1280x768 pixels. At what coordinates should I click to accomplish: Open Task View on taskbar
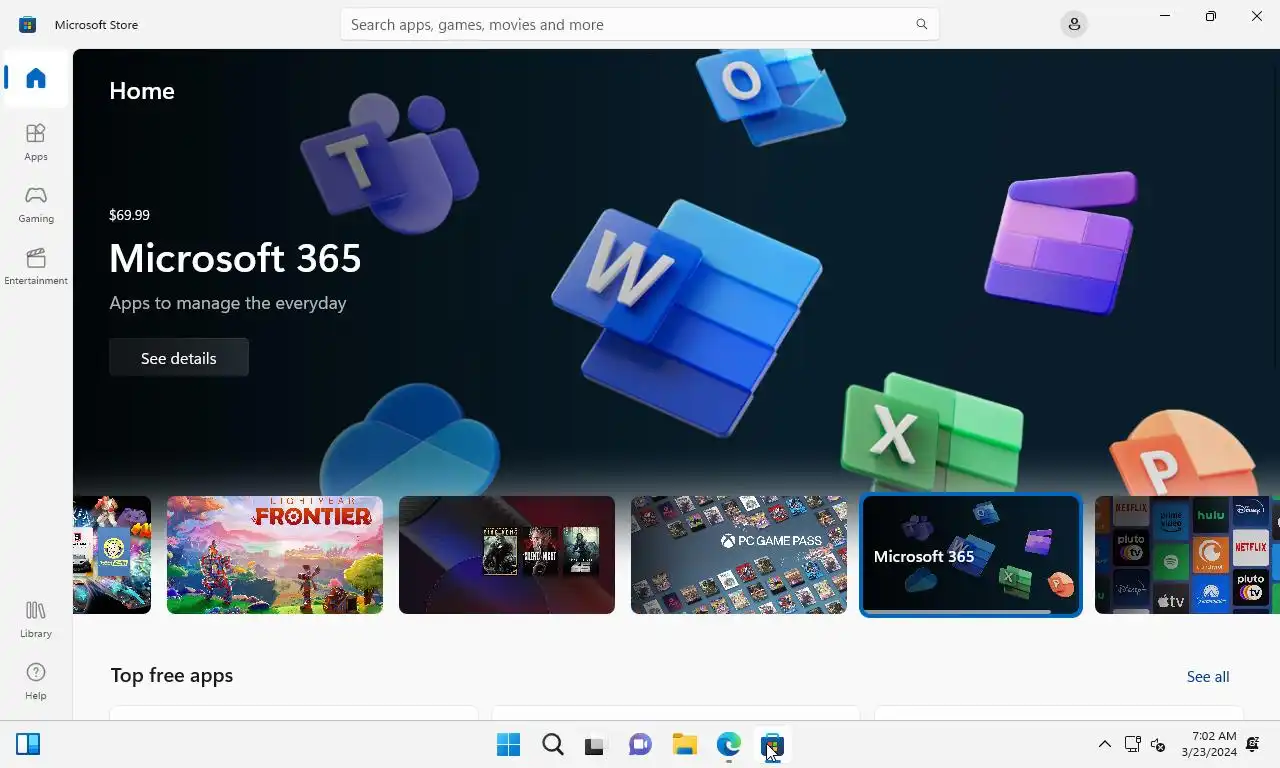[x=596, y=745]
